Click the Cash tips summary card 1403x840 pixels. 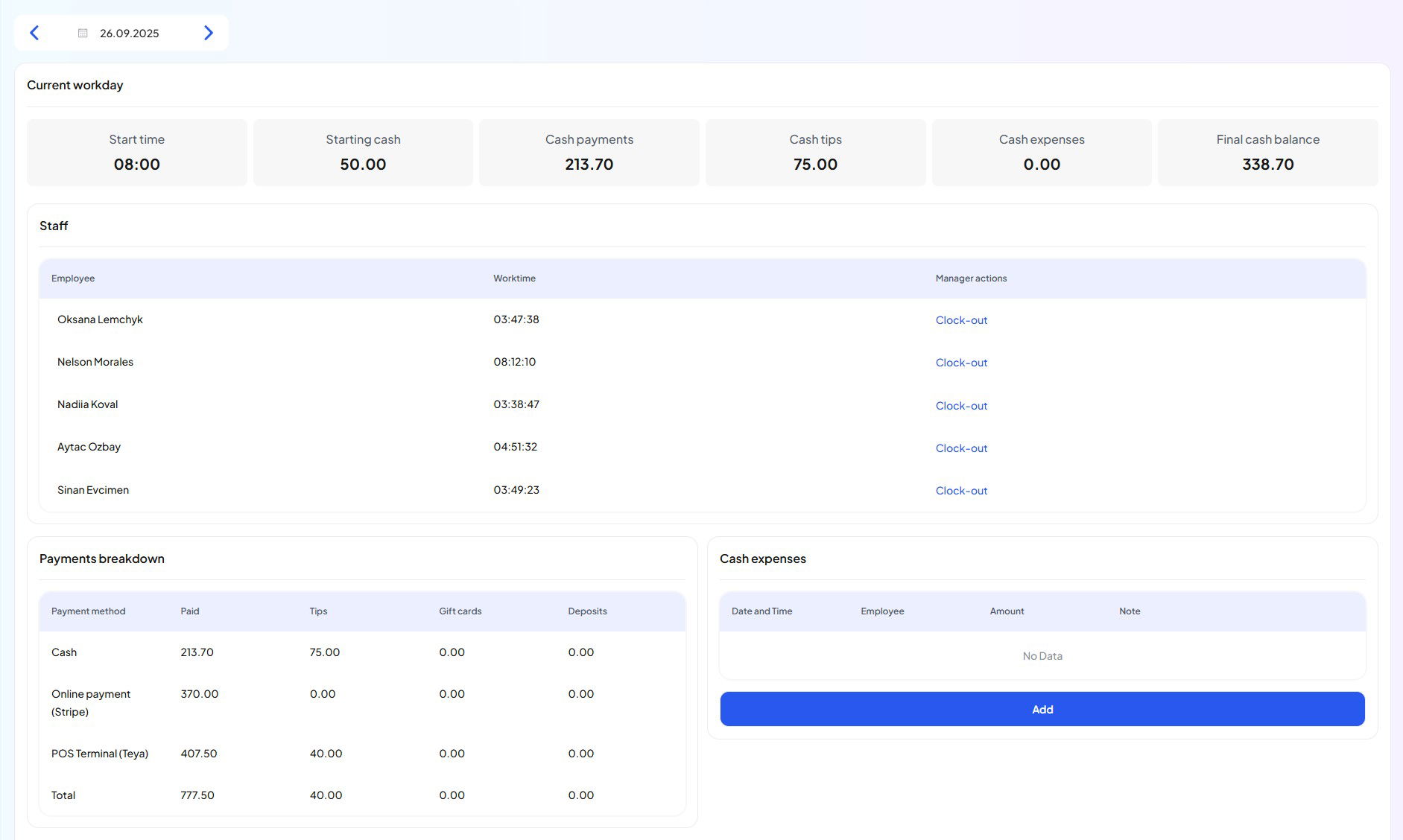click(815, 153)
